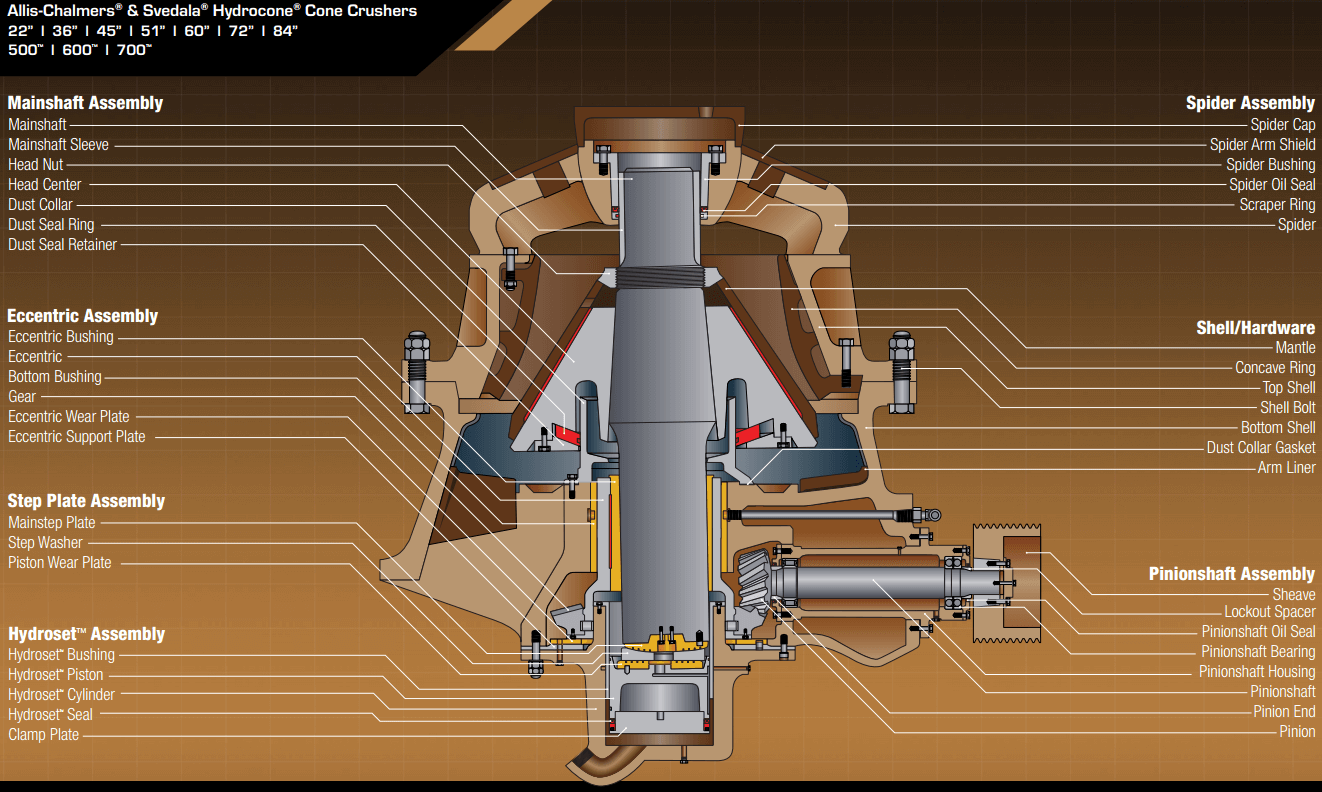1322x792 pixels.
Task: Click the Head Center label
Action: 45,185
